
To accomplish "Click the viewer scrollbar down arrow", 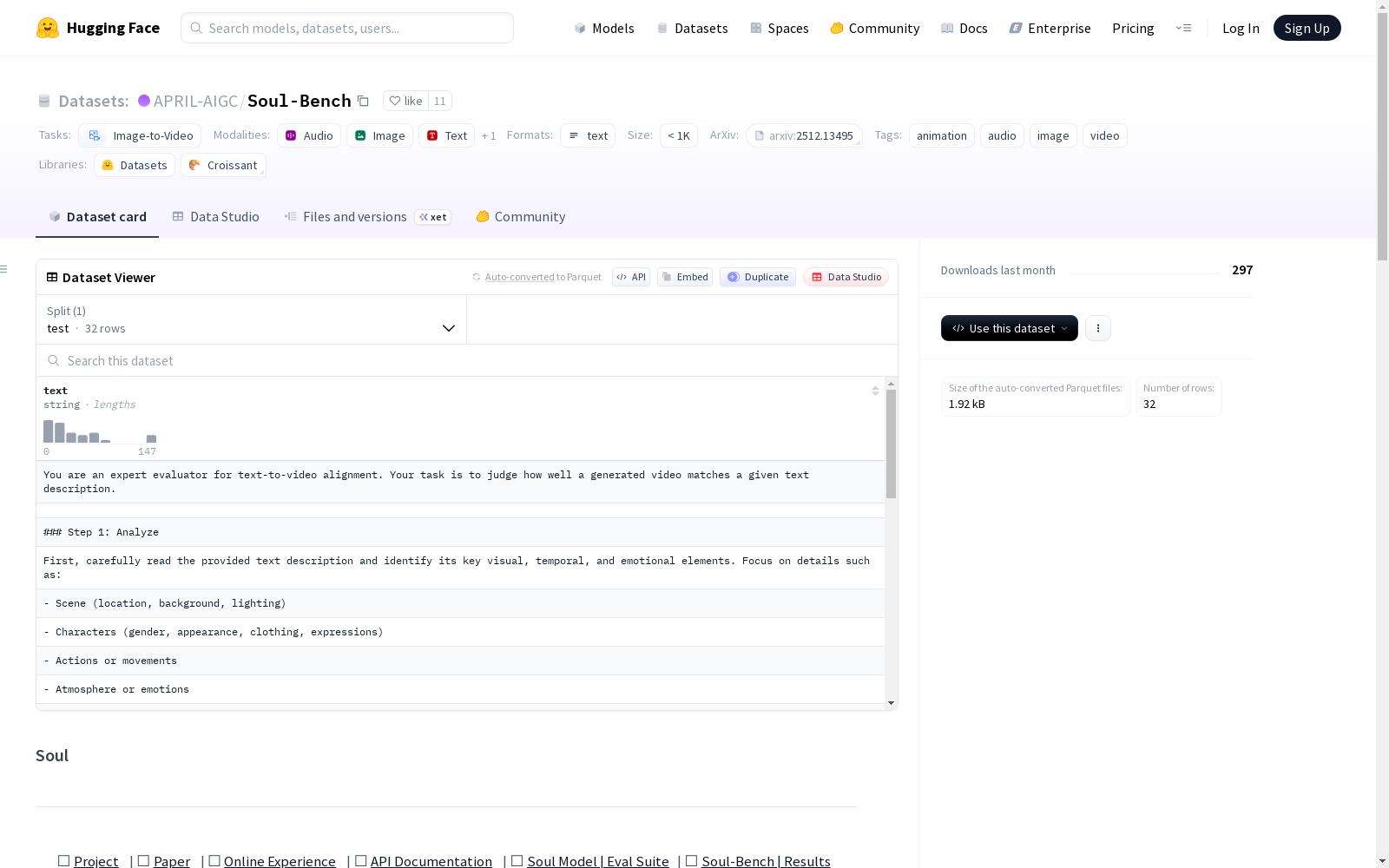I will tap(891, 703).
